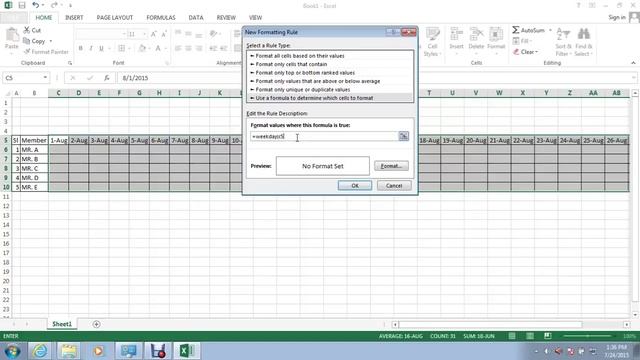Click the Undo arrow icon
The width and height of the screenshot is (640, 360).
[x=36, y=5]
